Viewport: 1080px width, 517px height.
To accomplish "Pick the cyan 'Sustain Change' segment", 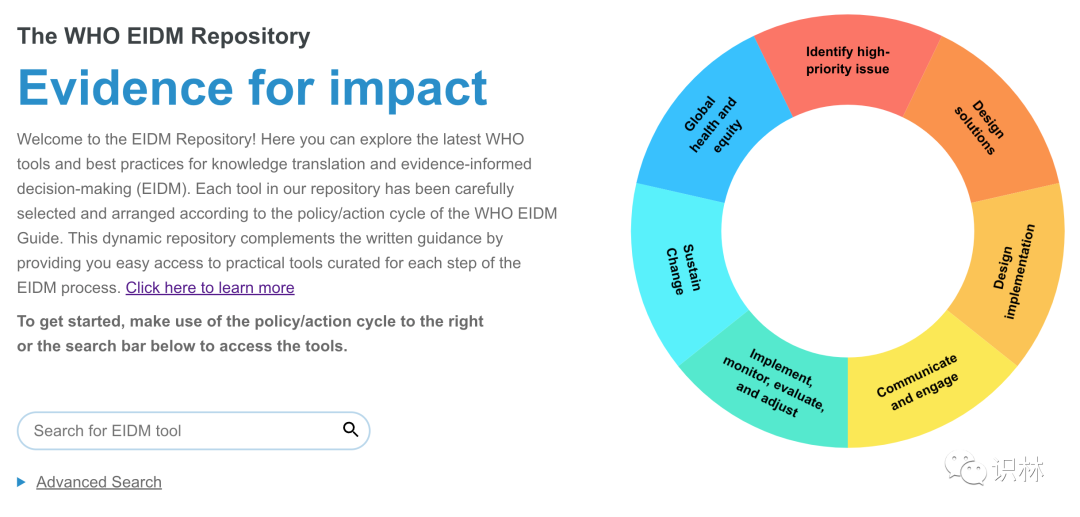I will click(675, 270).
